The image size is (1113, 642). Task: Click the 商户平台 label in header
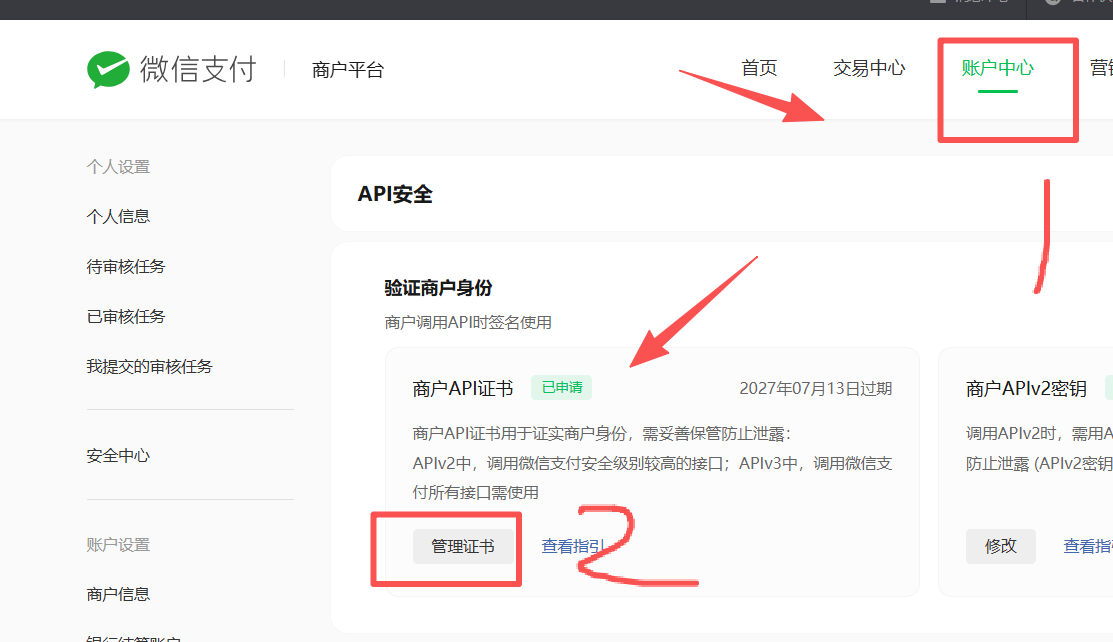pos(347,70)
